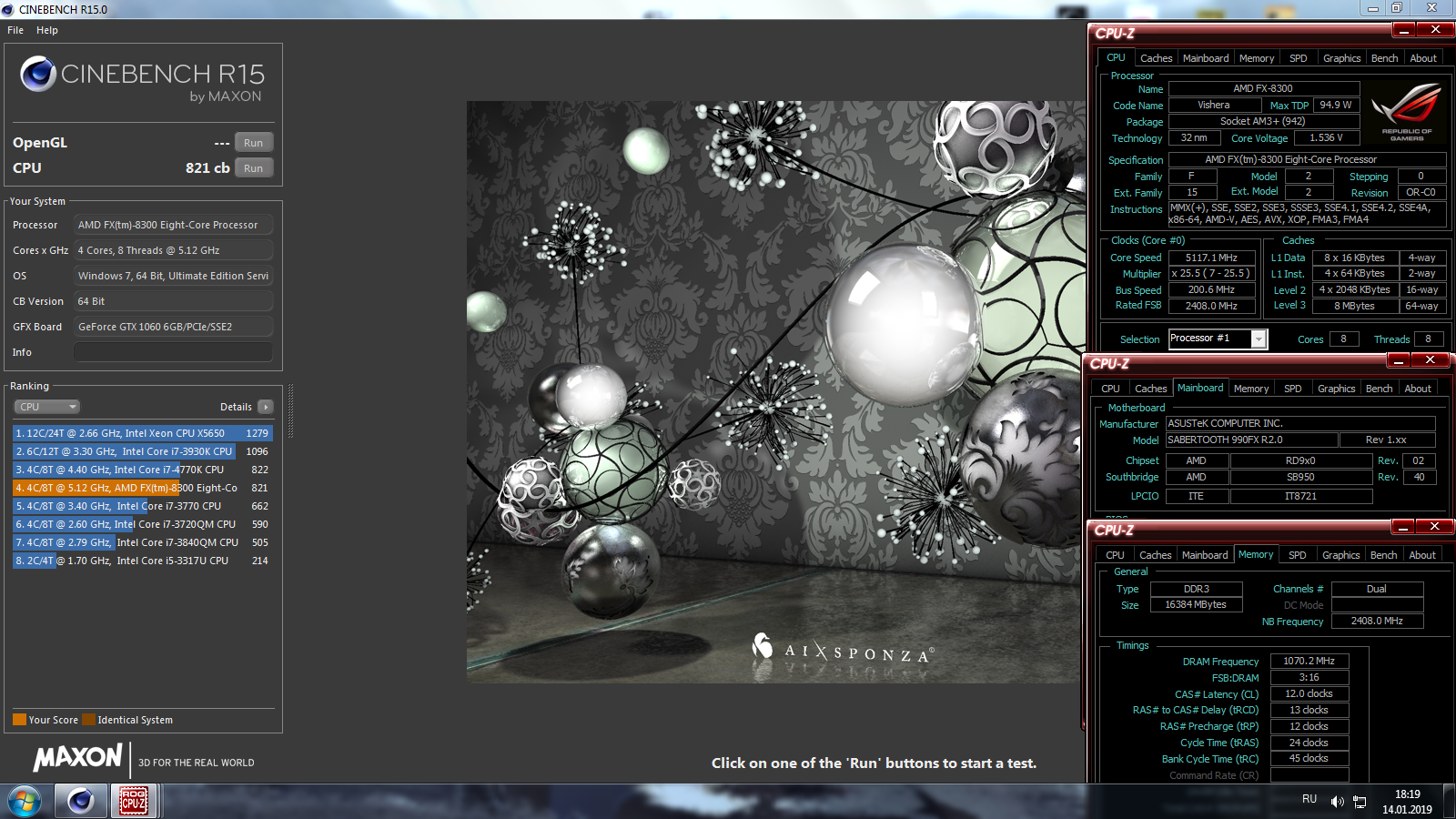The image size is (1456, 819).
Task: Click the ROG CPU-Z icon on the taskbar
Action: coord(135,802)
